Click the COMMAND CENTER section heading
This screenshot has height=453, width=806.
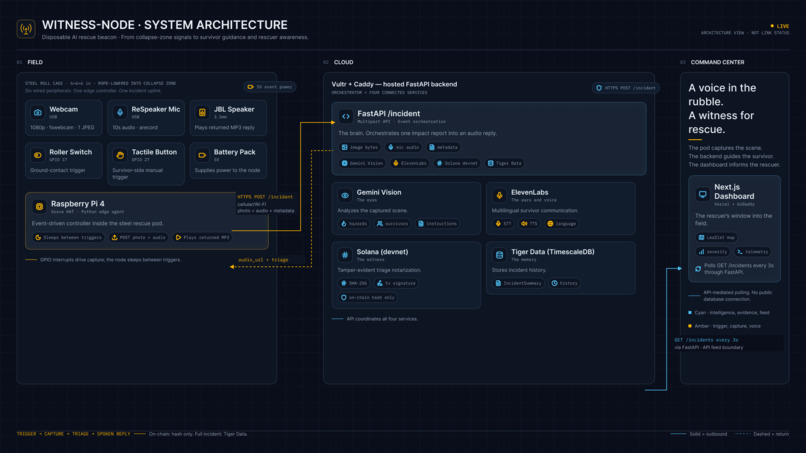[x=717, y=62]
